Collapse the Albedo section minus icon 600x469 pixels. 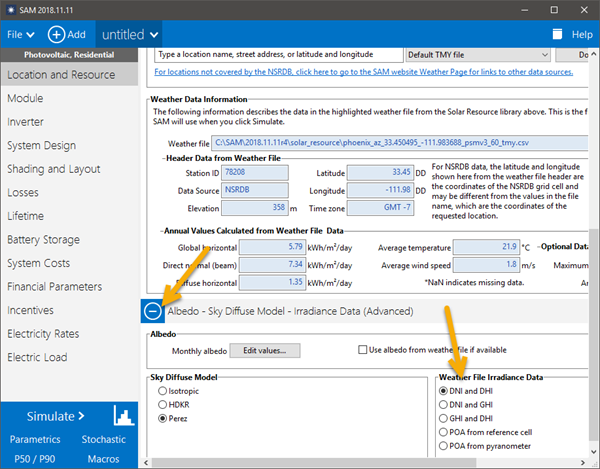coord(153,311)
